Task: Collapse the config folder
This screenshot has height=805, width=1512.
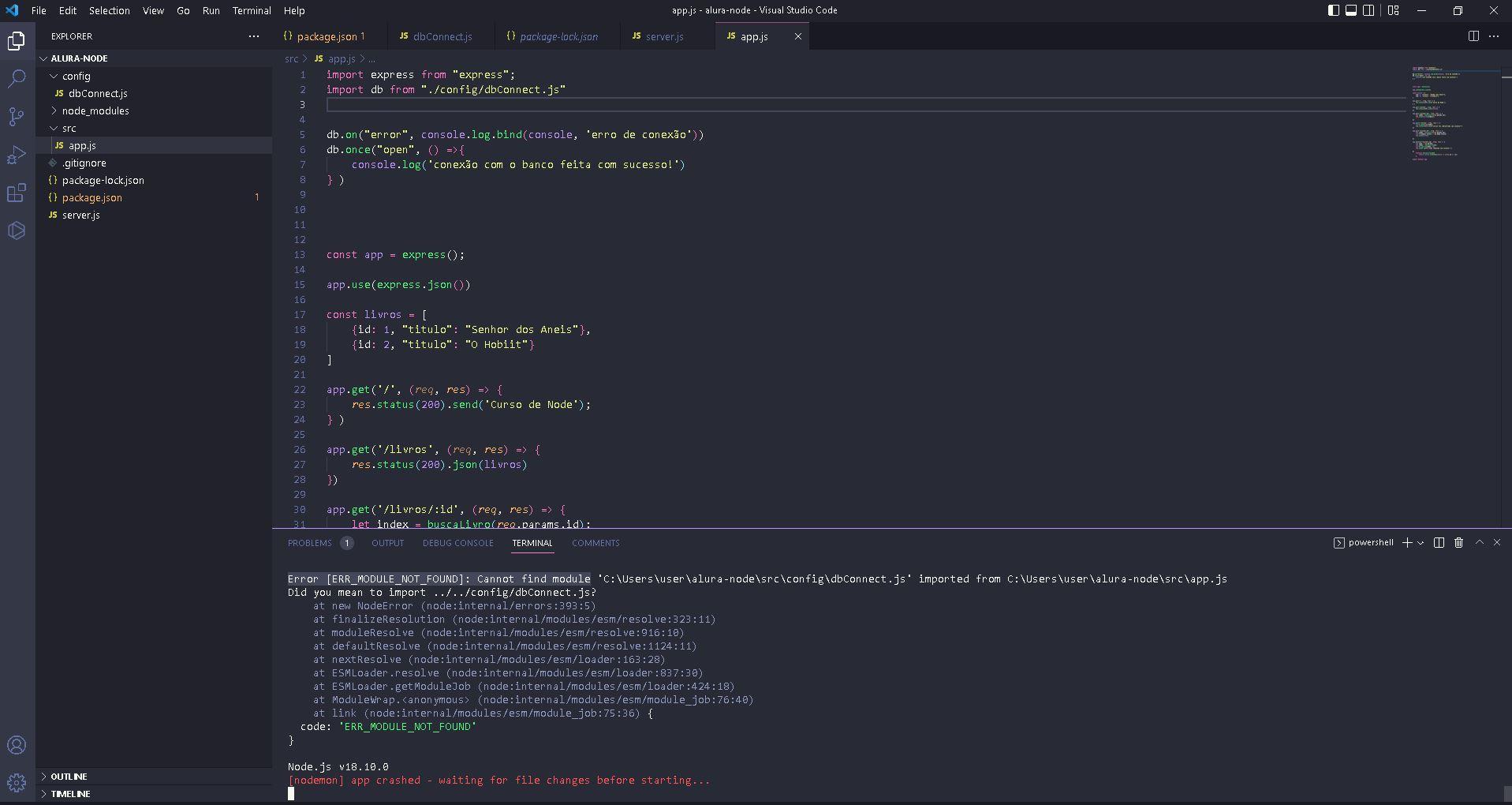Action: coord(154,76)
